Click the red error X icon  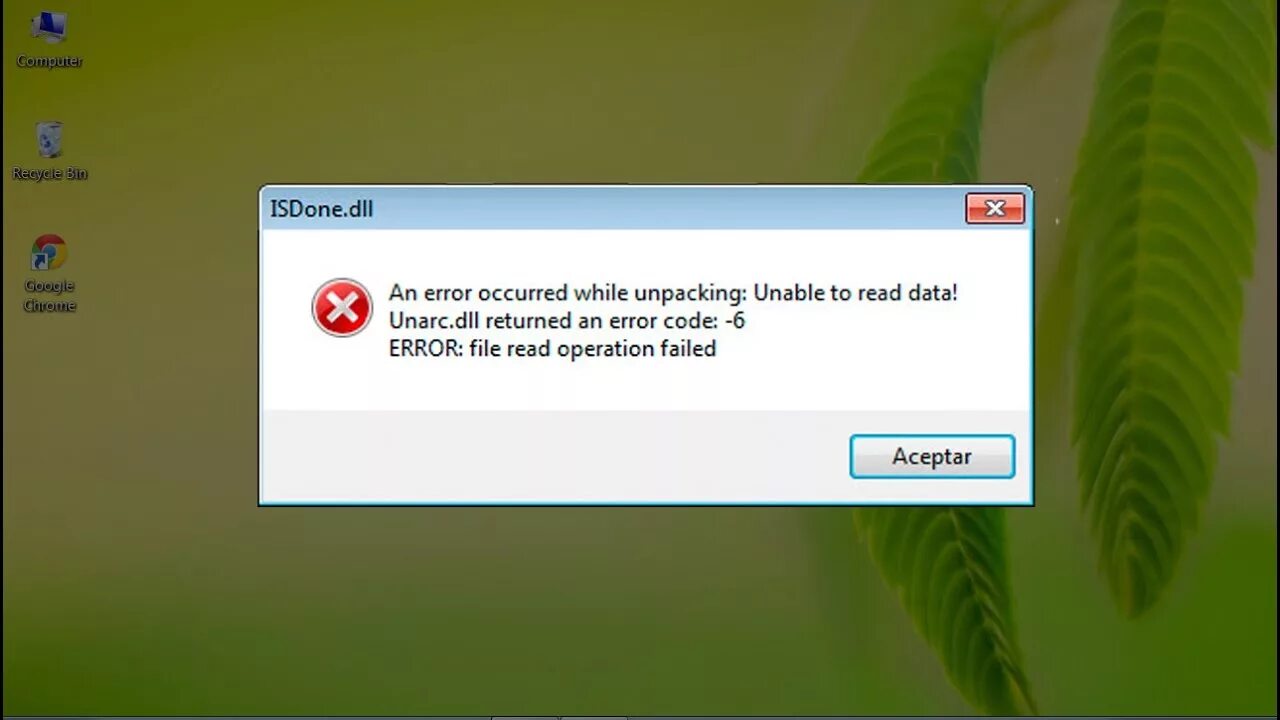coord(342,308)
